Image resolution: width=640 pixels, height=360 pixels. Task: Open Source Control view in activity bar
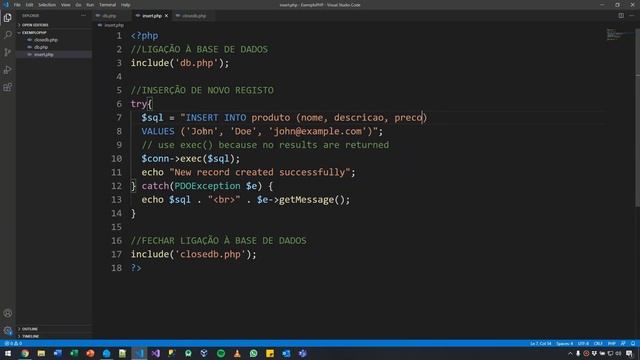(7, 52)
